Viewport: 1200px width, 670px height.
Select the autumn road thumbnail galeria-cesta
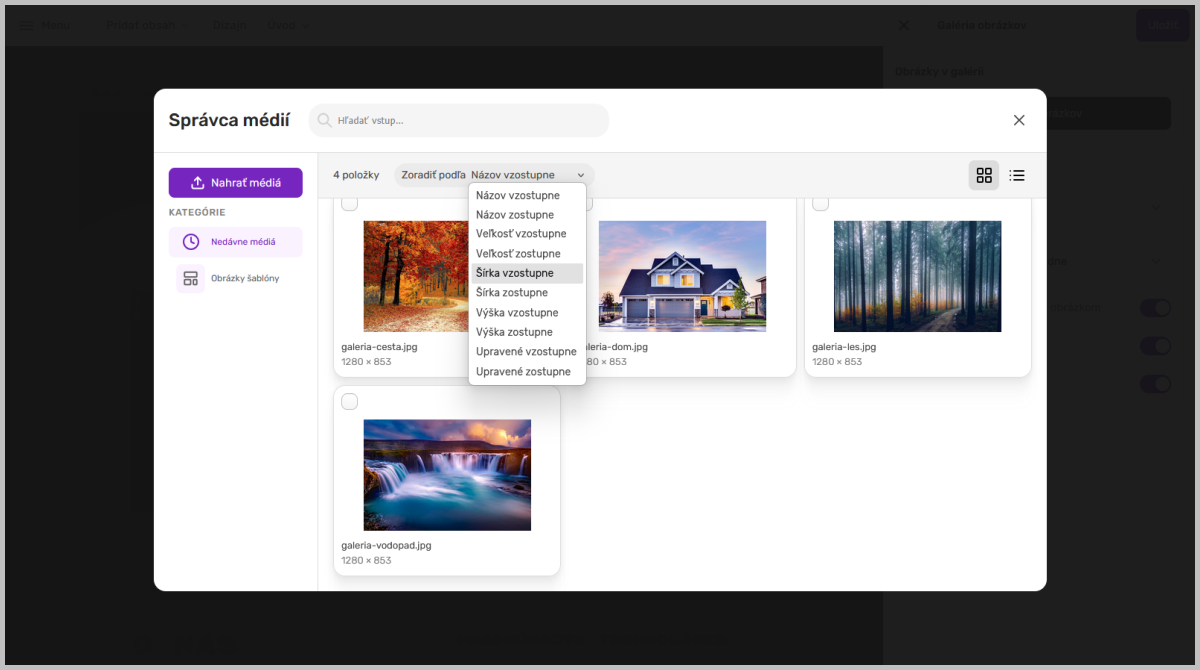click(x=416, y=276)
